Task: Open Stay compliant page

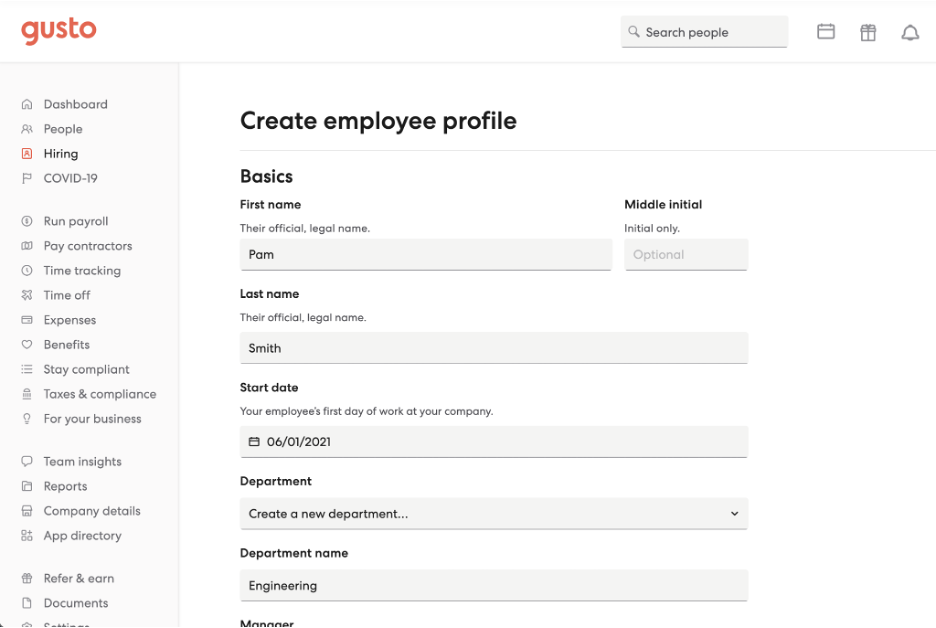Action: 86,369
